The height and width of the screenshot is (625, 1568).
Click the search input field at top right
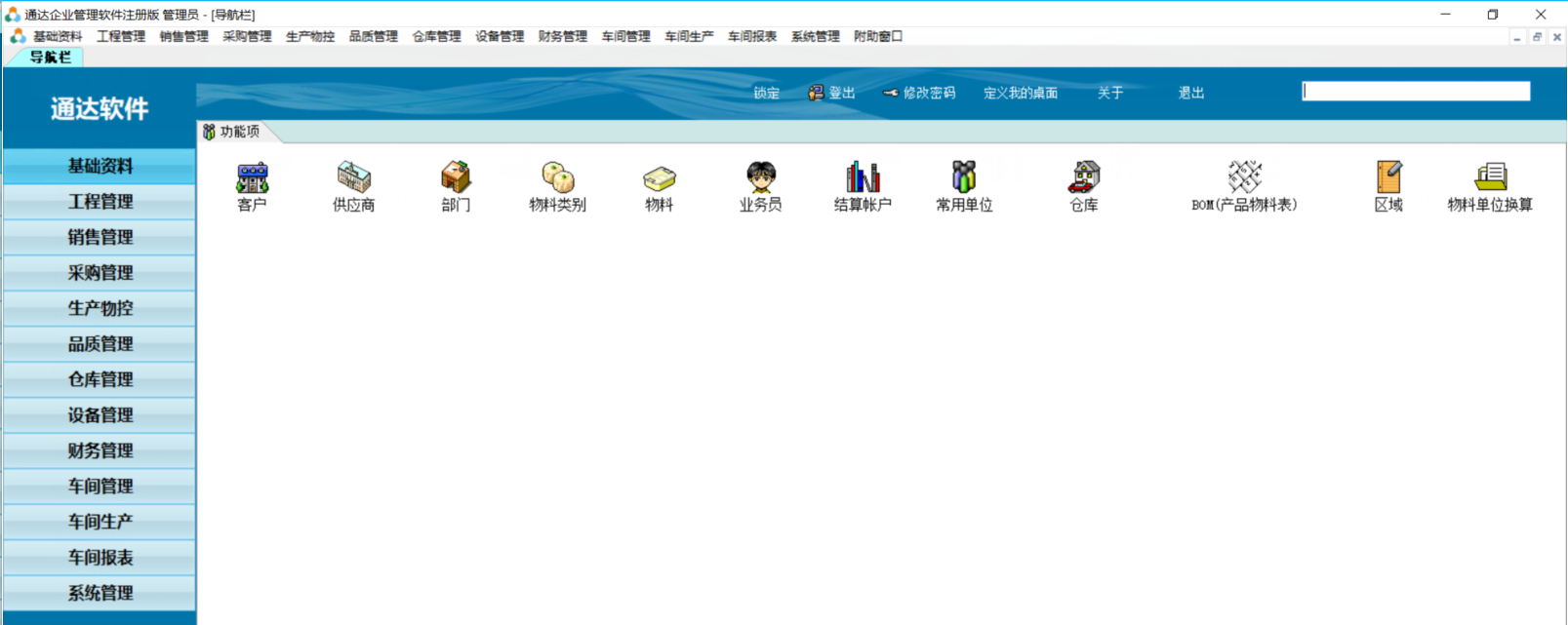pos(1416,91)
